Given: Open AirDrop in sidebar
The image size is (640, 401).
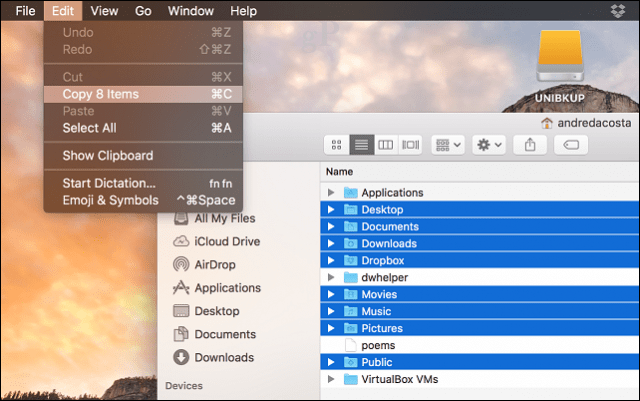Looking at the screenshot, I should (x=204, y=265).
